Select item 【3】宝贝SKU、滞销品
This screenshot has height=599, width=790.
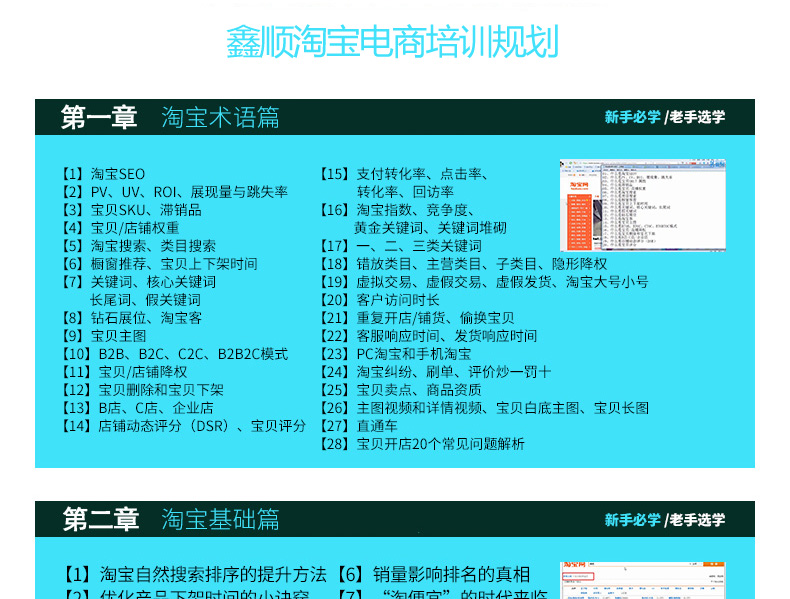(x=131, y=210)
